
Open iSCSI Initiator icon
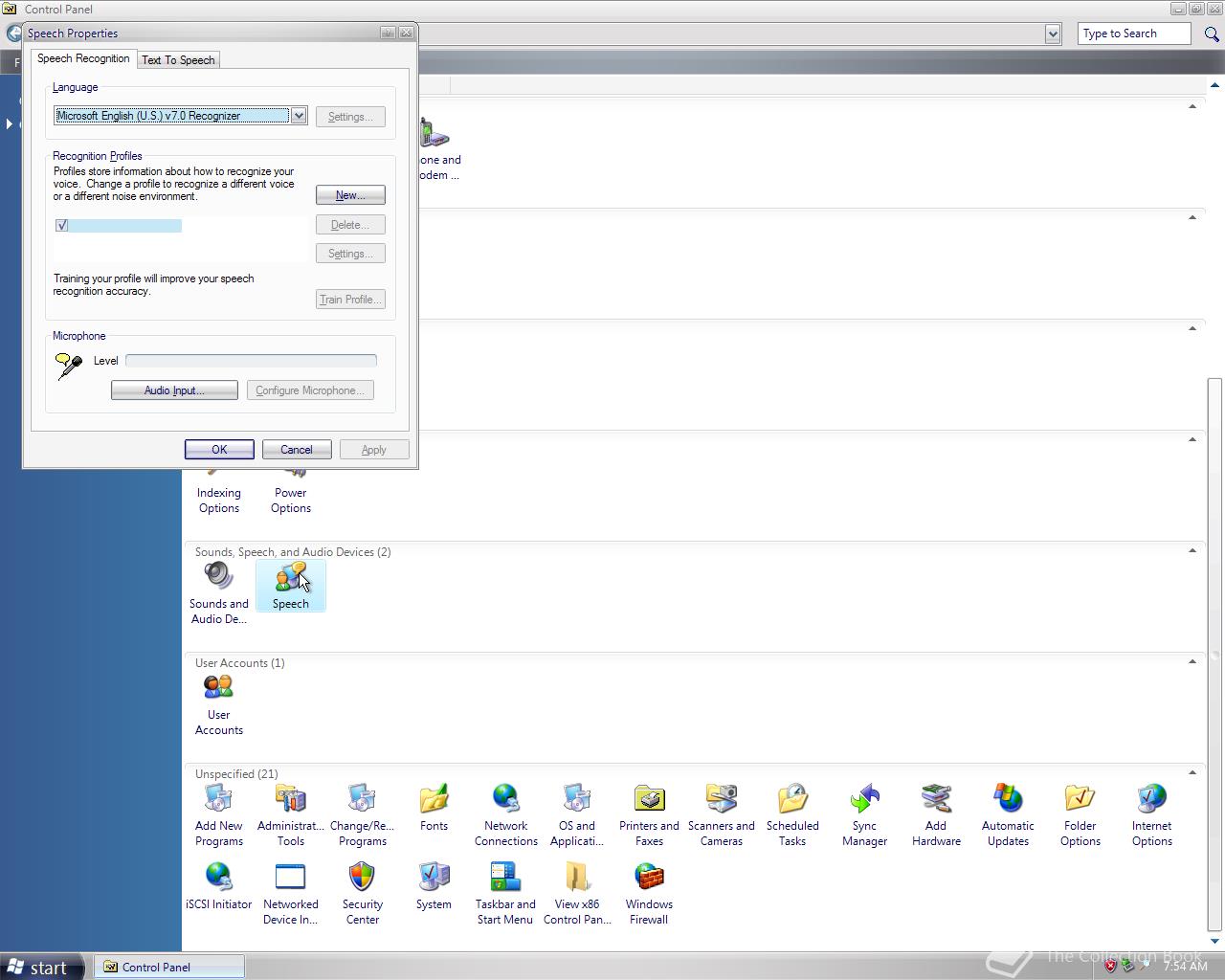pyautogui.click(x=218, y=887)
